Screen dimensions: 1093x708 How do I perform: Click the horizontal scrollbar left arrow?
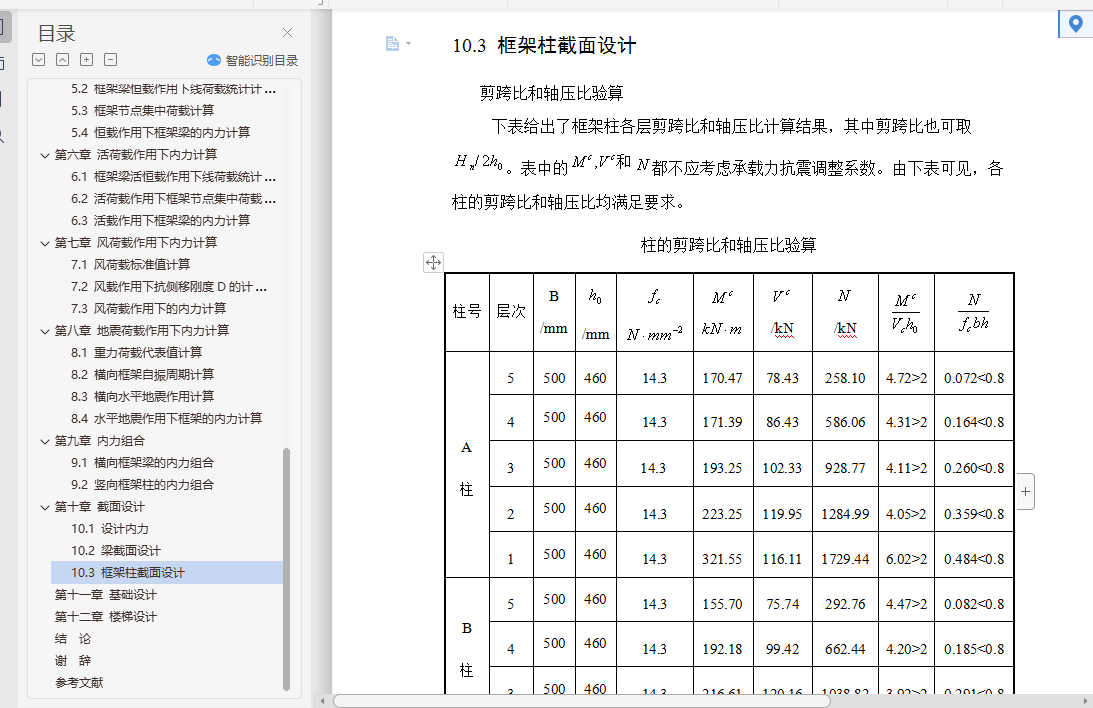[322, 700]
